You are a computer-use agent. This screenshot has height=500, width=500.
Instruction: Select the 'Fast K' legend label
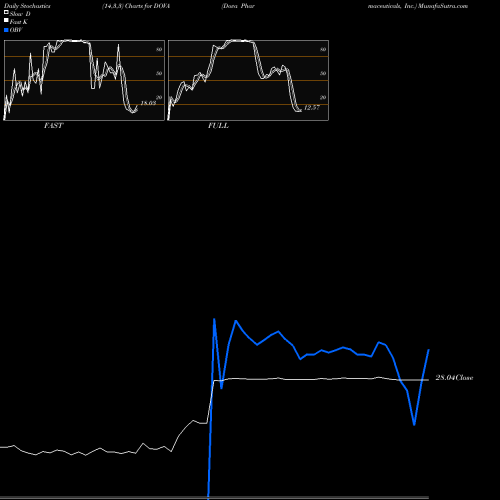pos(19,22)
